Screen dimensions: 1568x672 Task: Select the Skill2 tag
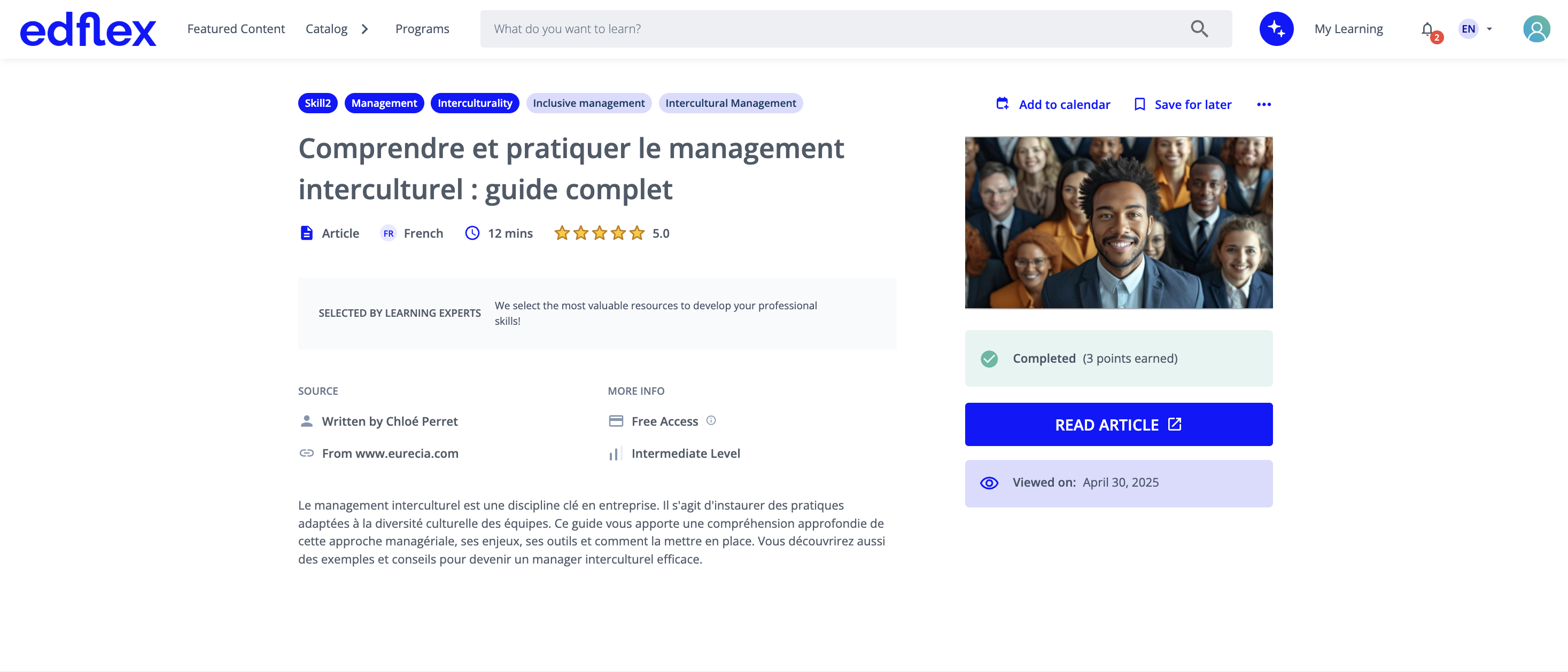317,103
